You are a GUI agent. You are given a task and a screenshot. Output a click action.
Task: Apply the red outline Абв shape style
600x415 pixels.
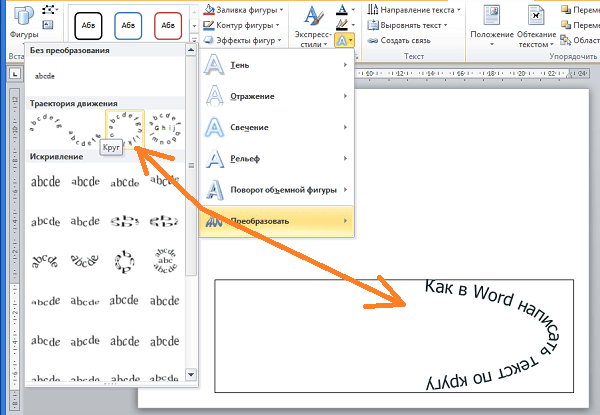click(x=168, y=26)
